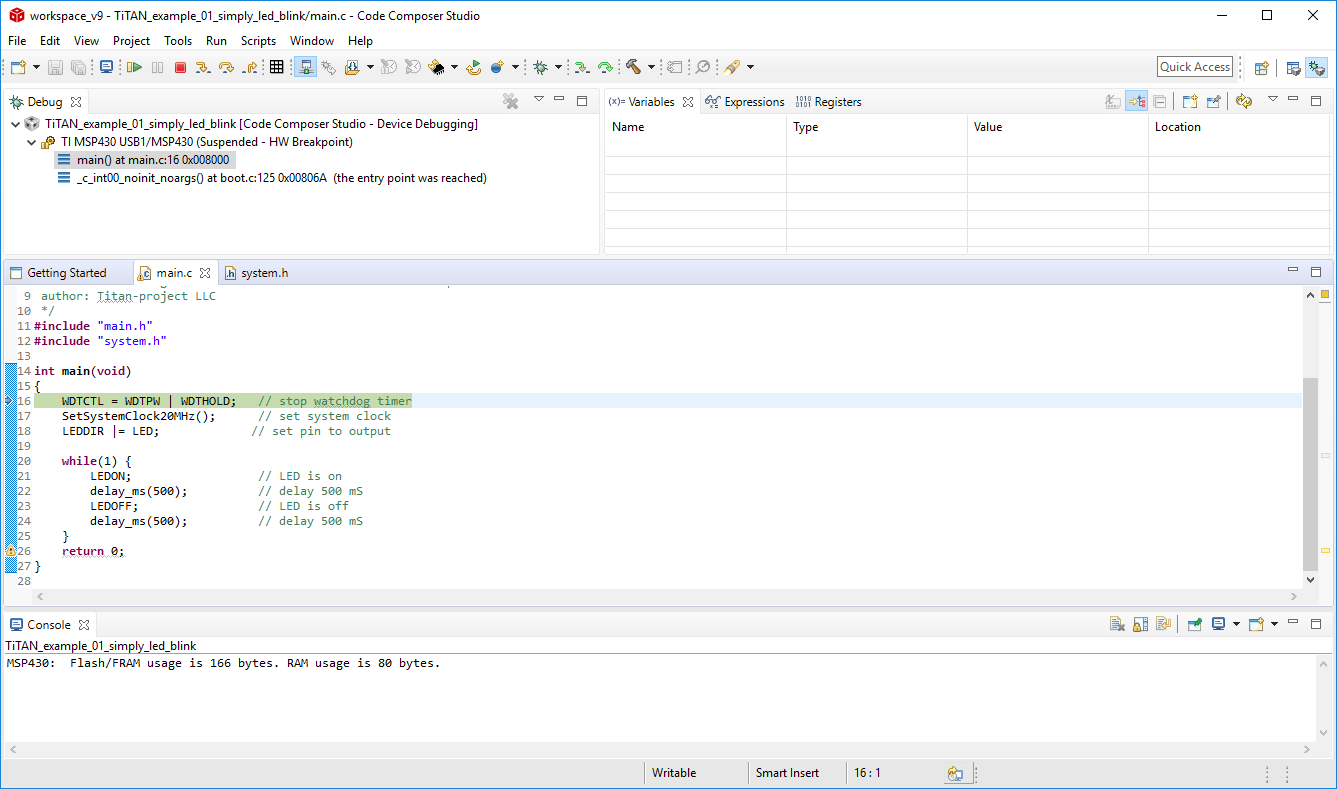Switch to the Registers tab
1337x789 pixels.
tap(829, 102)
